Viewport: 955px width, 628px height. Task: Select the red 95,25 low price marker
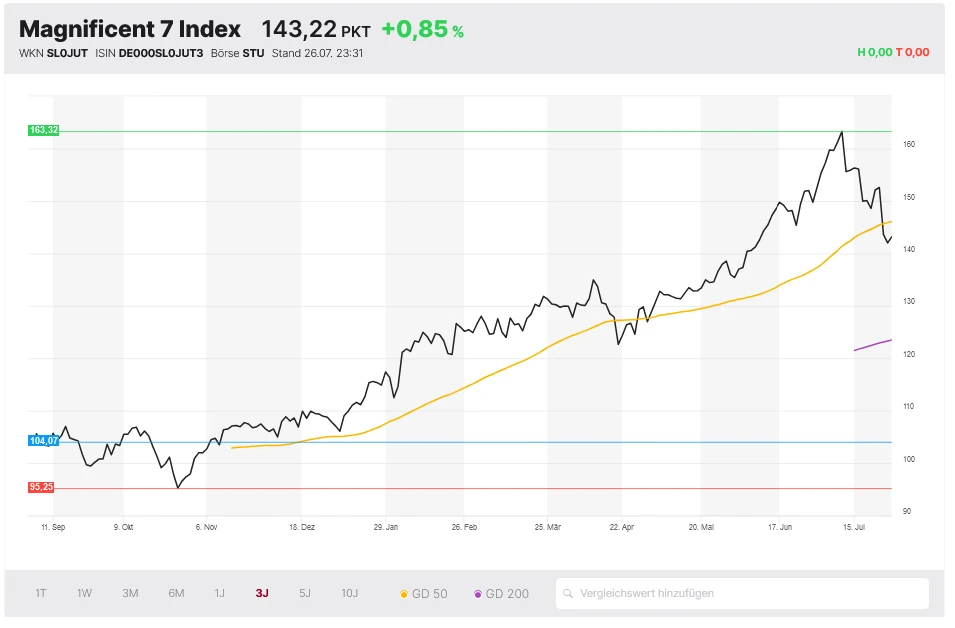(x=41, y=488)
